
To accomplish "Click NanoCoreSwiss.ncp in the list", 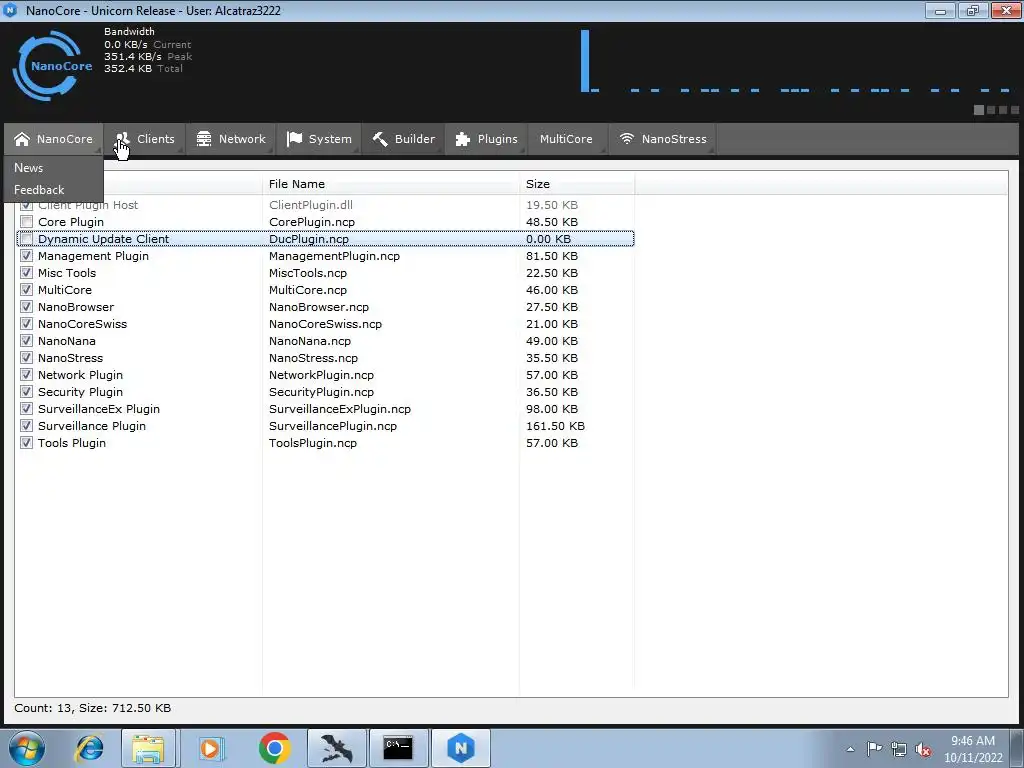I will point(325,324).
